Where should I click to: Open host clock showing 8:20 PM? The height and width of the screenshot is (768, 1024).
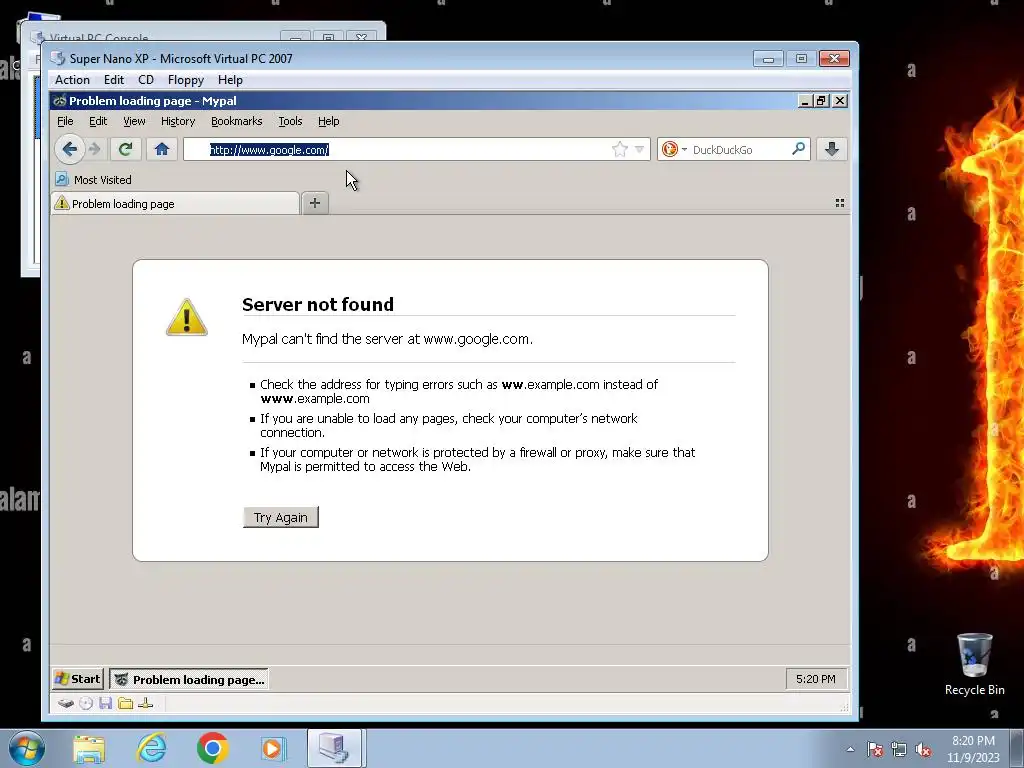(974, 749)
